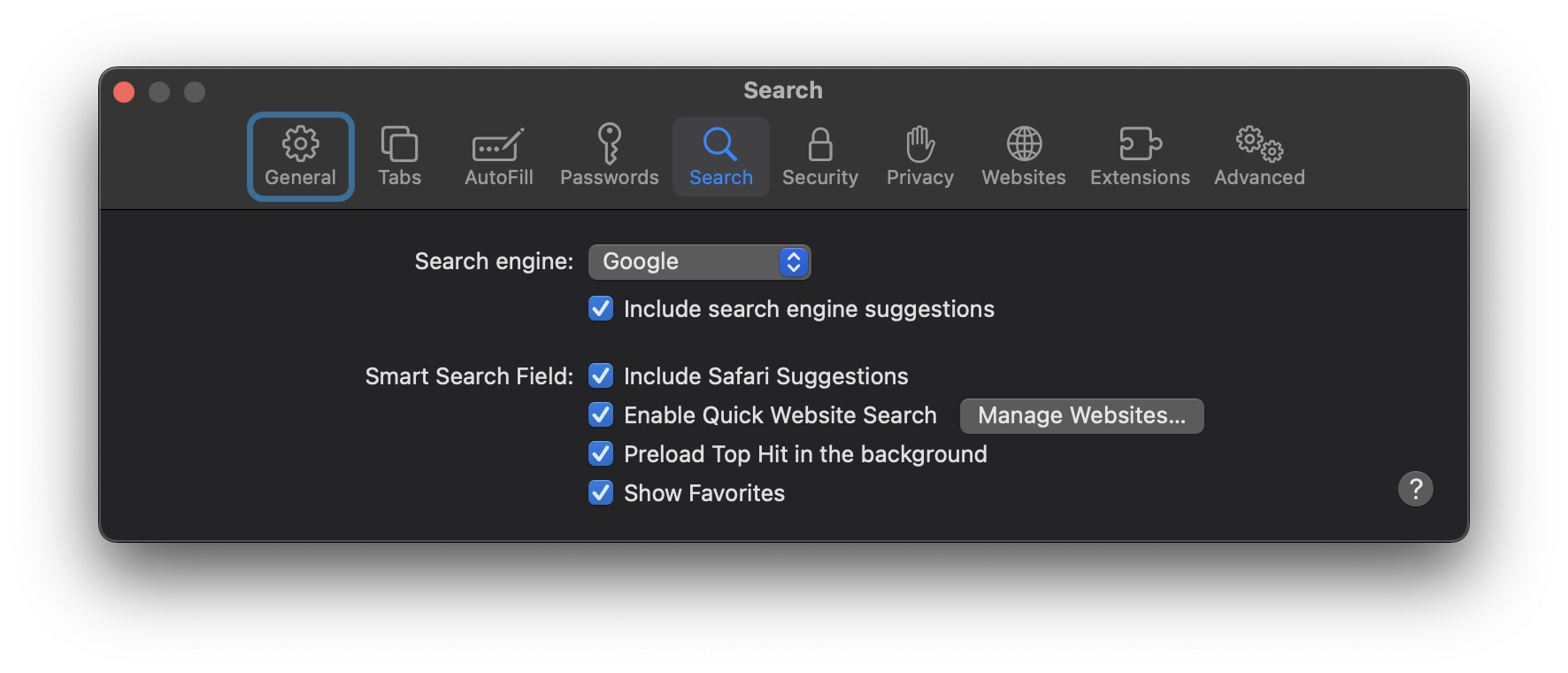Viewport: 1568px width, 673px height.
Task: Toggle Include Safari Suggestions checkbox
Action: coord(601,375)
